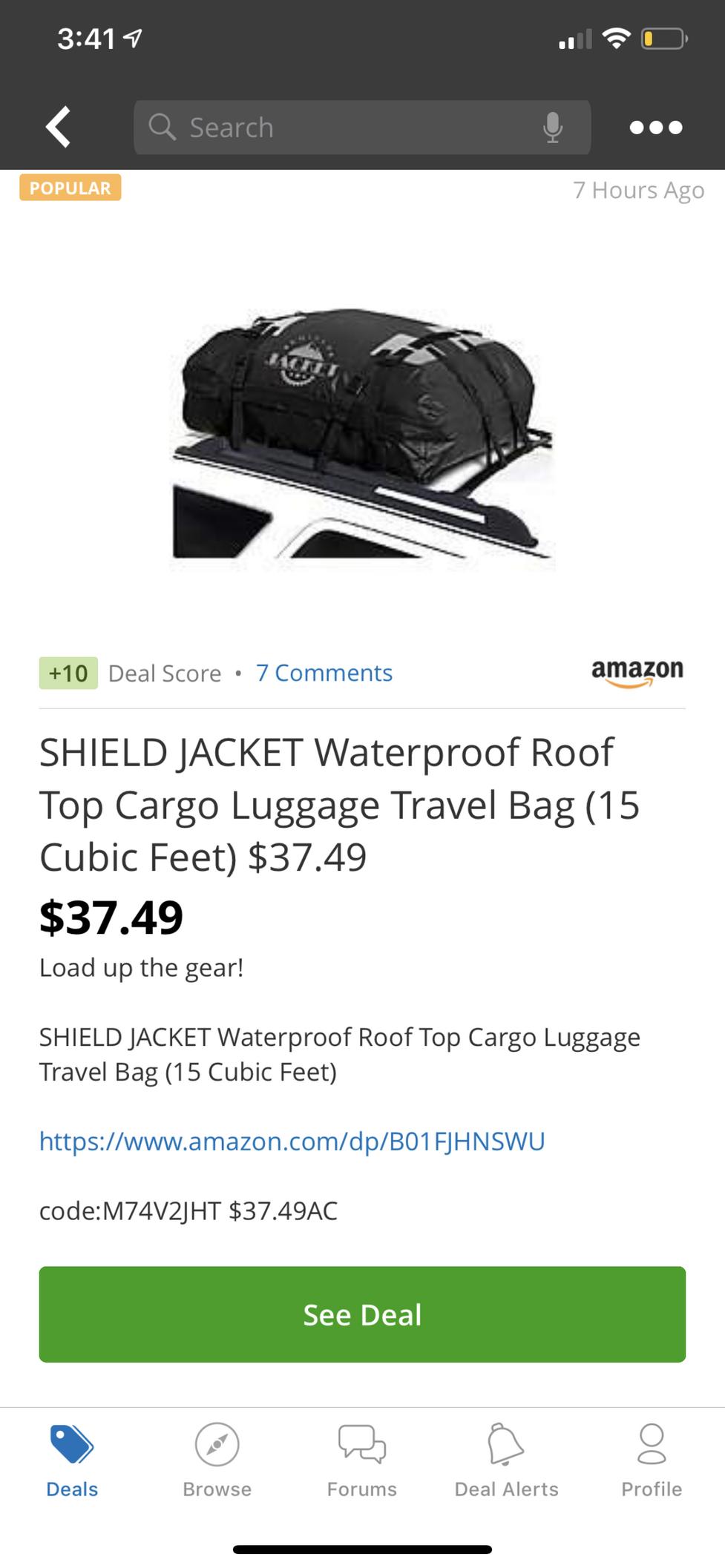
Task: Tap the amazon store logo
Action: point(637,672)
